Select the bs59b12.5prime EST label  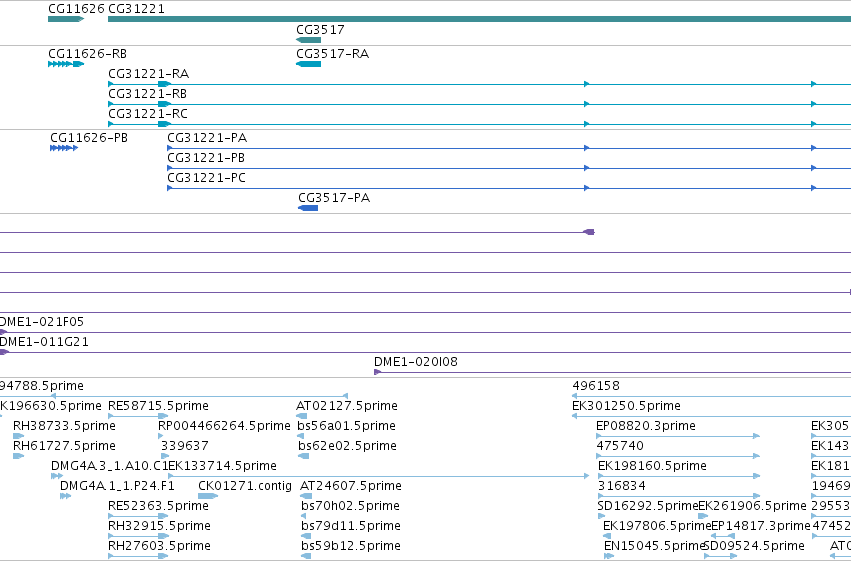(351, 546)
